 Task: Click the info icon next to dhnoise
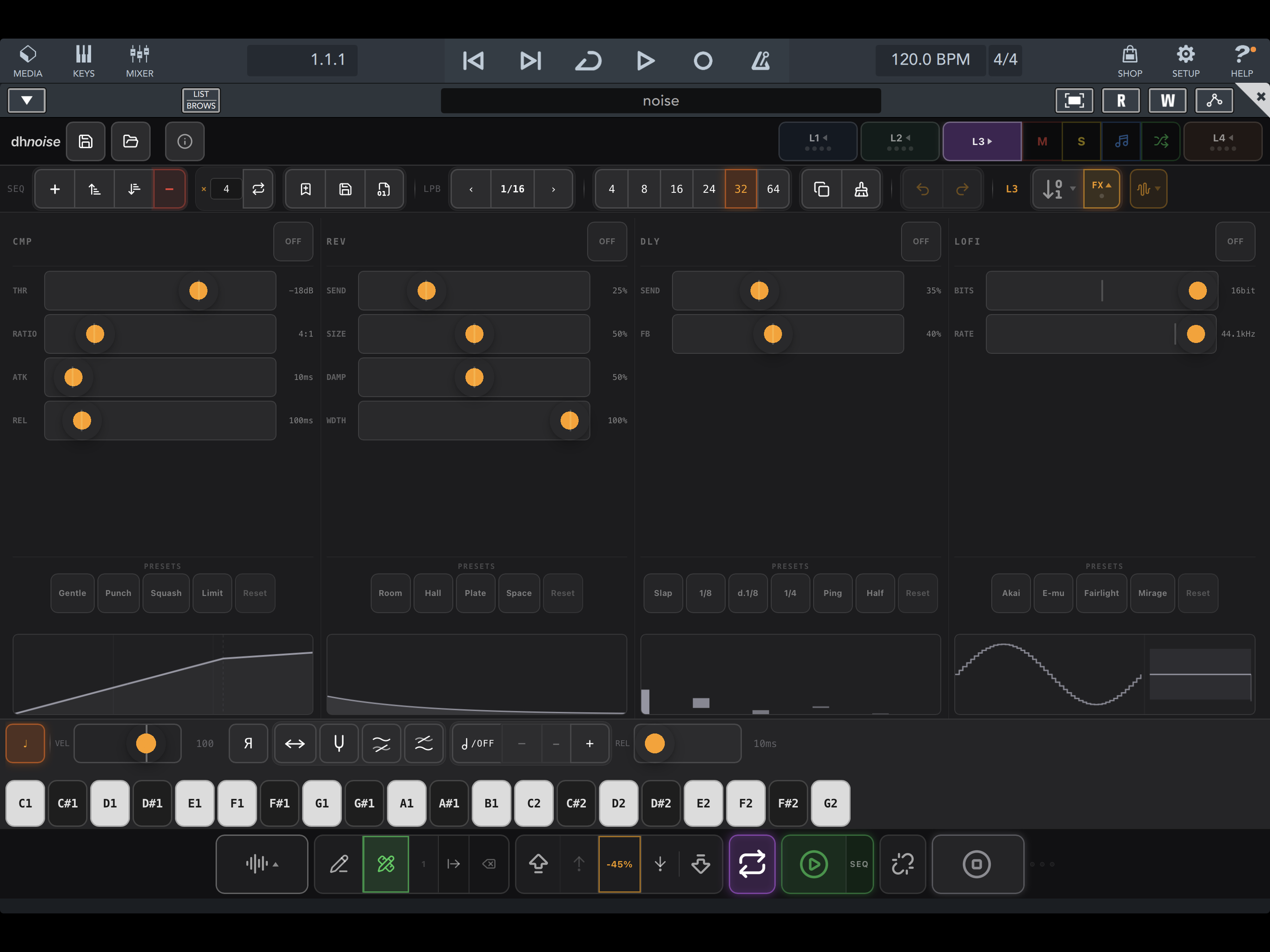(184, 141)
